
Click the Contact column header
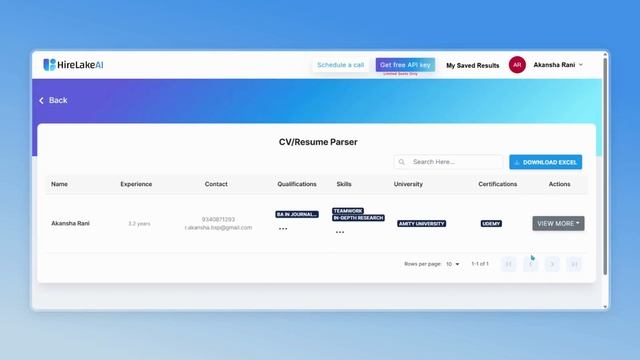(216, 184)
